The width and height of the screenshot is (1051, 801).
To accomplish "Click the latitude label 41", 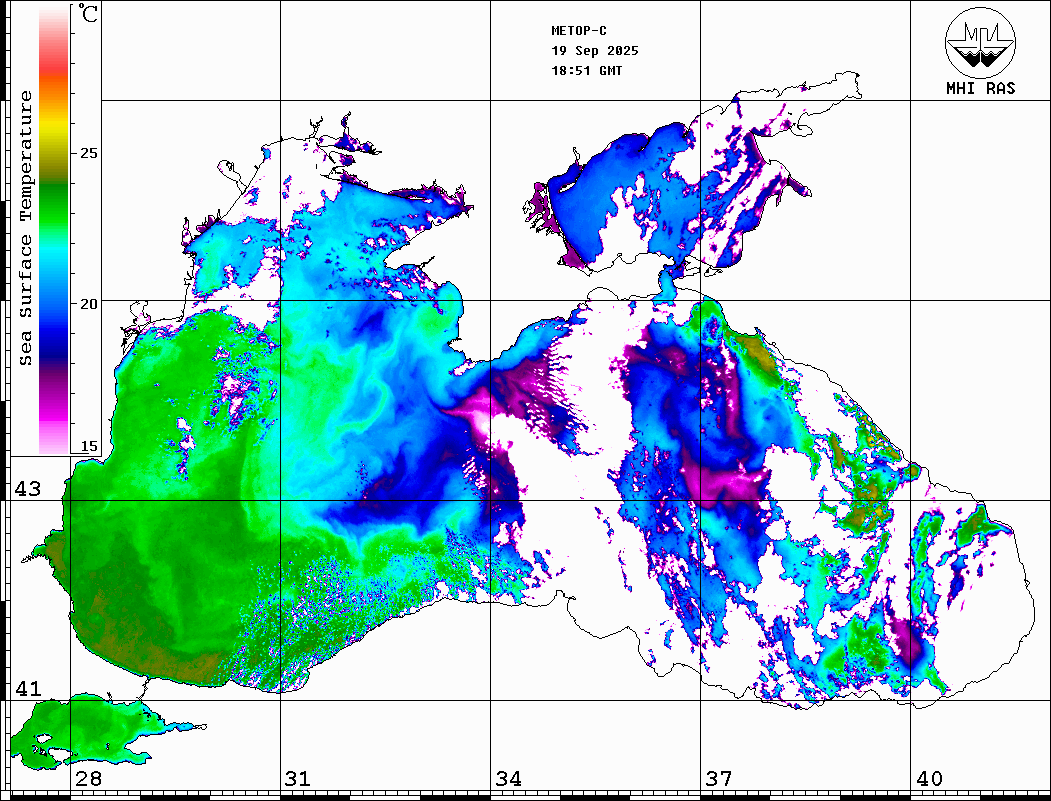I will click(x=27, y=689).
